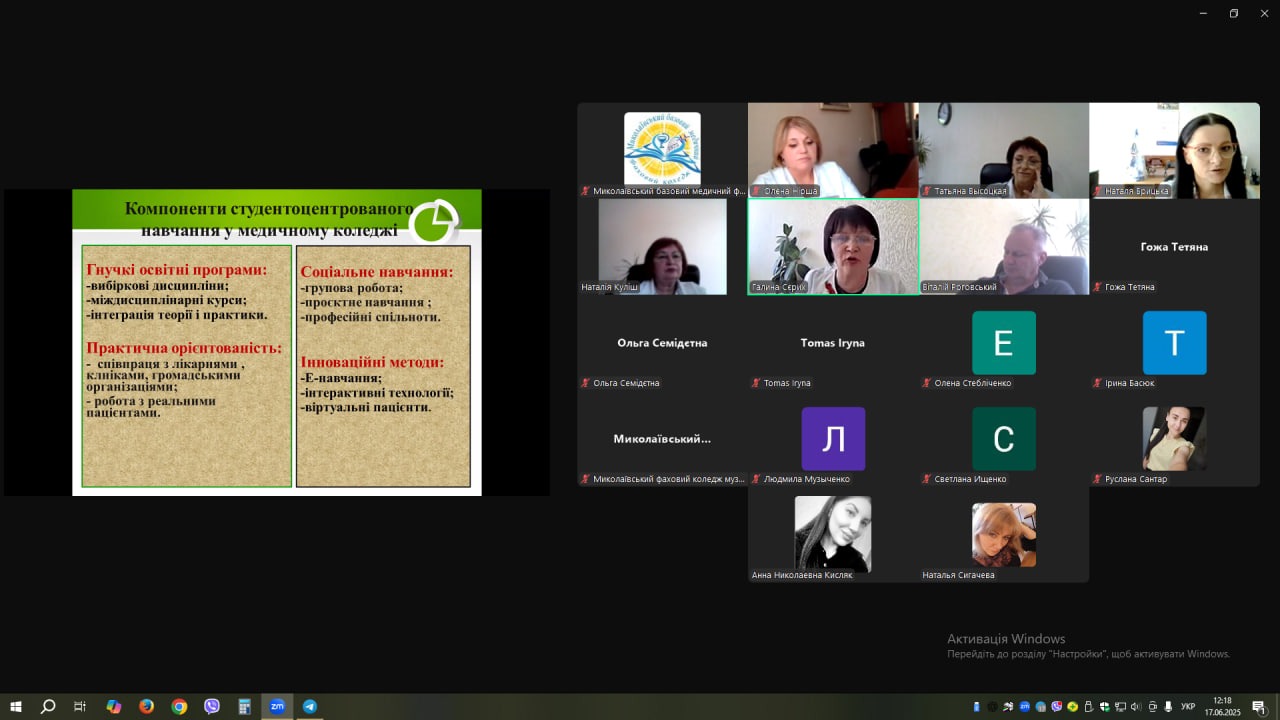Screen dimensions: 1280x720
Task: Open the Meet Now tray icon
Action: 1152,707
